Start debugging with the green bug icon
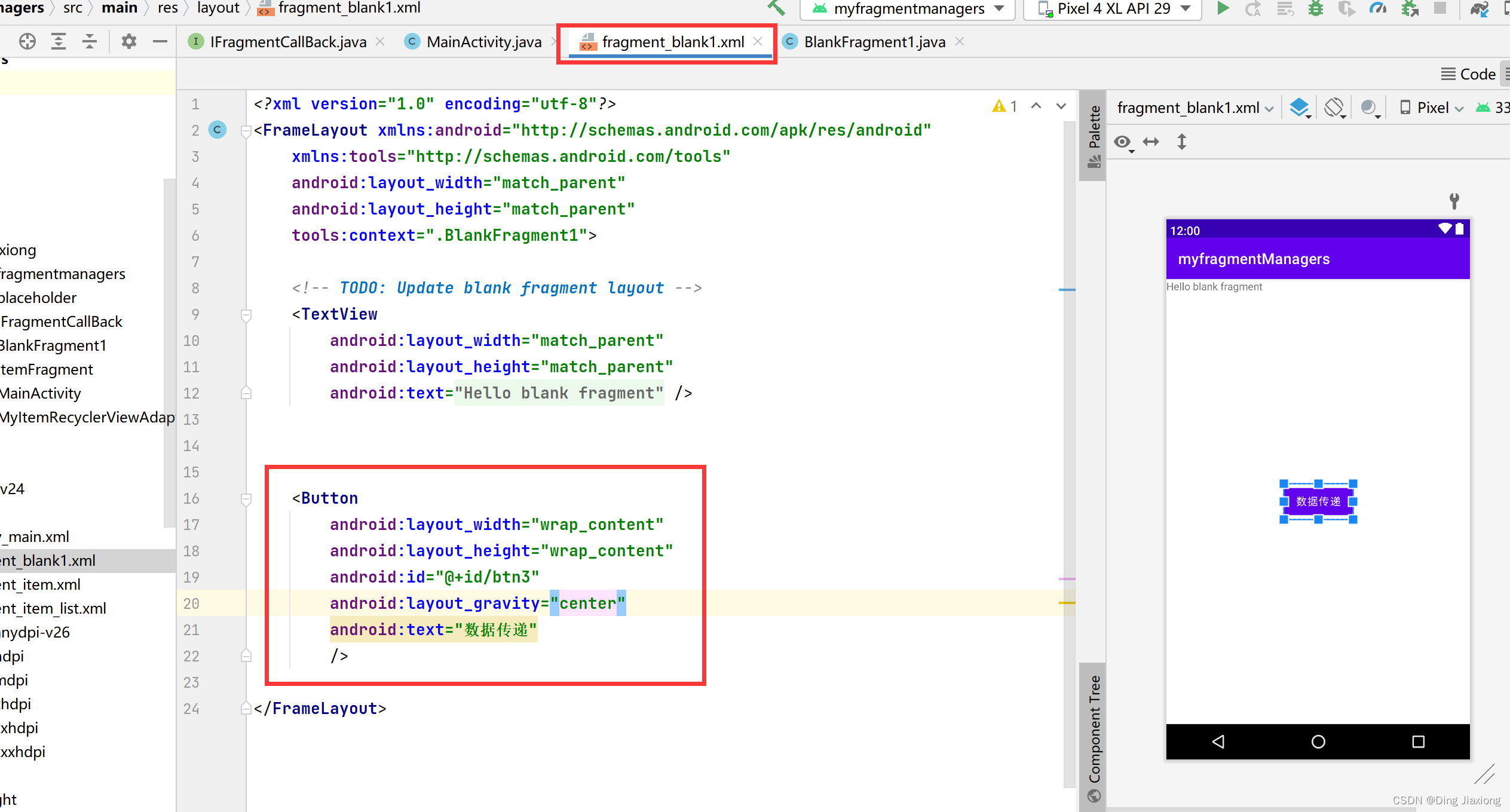 coord(1315,8)
